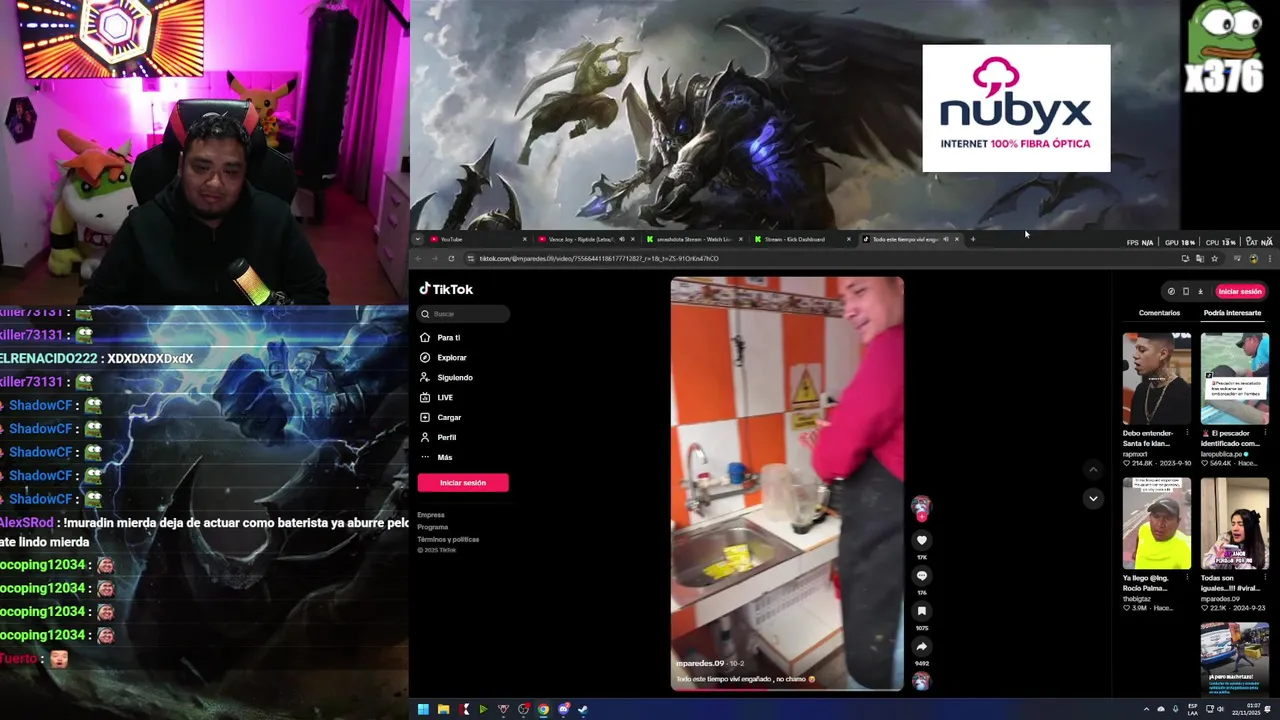Open Ya llego @ing. Rocío Palma video
The image size is (1280, 720).
coord(1156,524)
